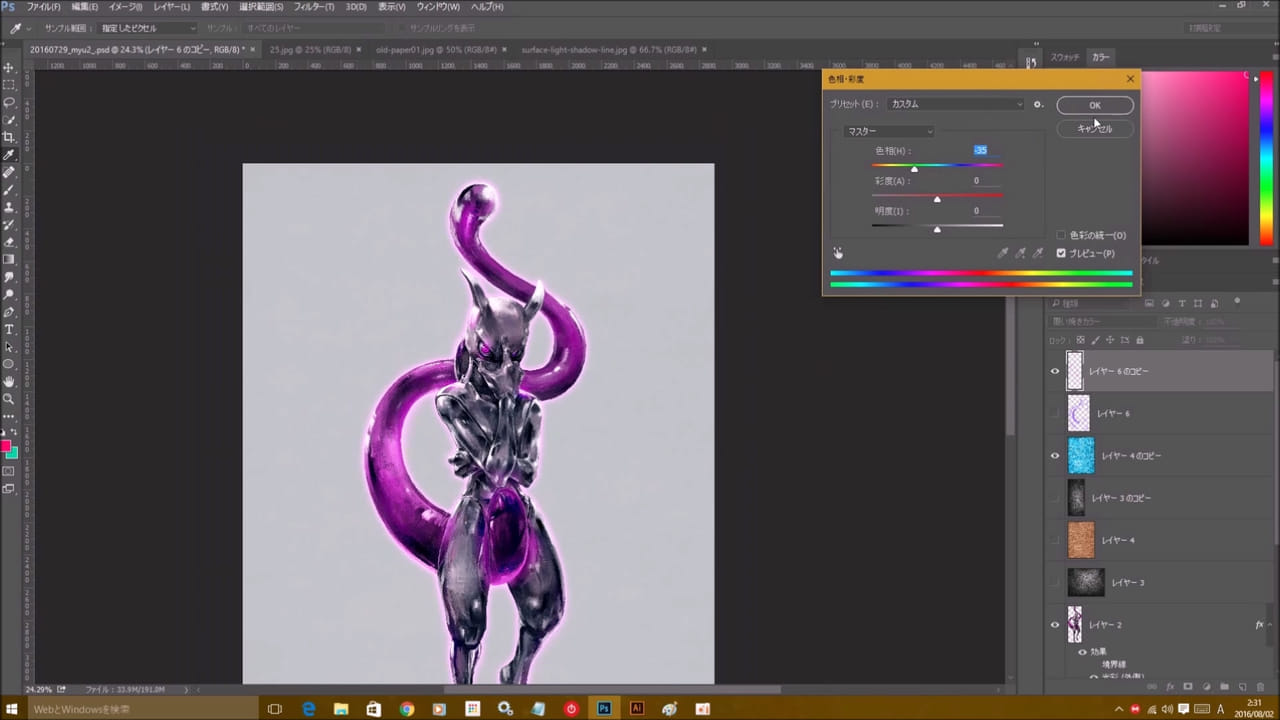Screen dimensions: 1280x720
Task: Enable the 色彩の統一 checkbox
Action: pos(1062,235)
